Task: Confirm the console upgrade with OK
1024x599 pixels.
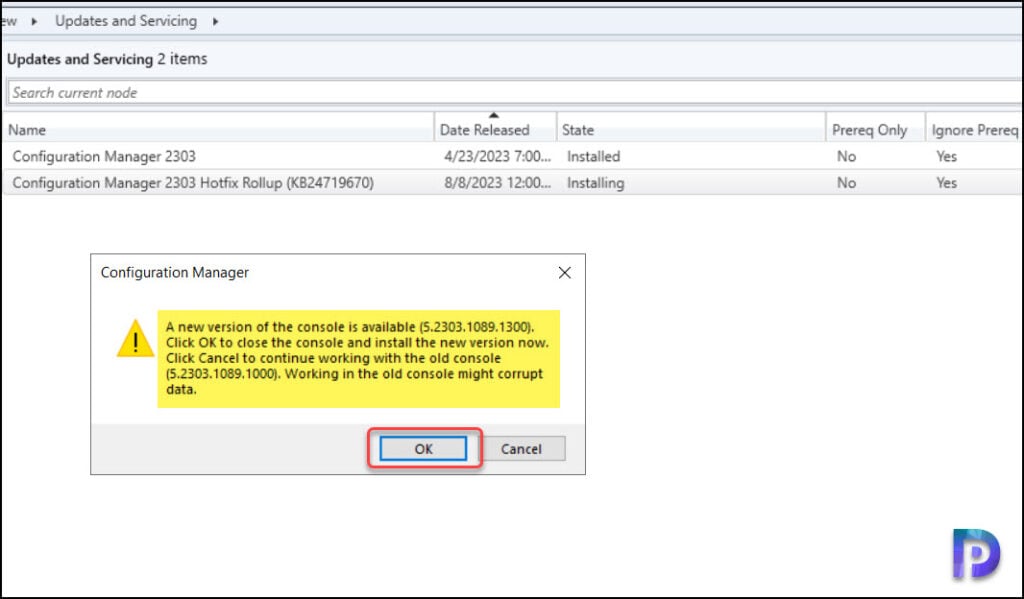Action: [x=423, y=449]
